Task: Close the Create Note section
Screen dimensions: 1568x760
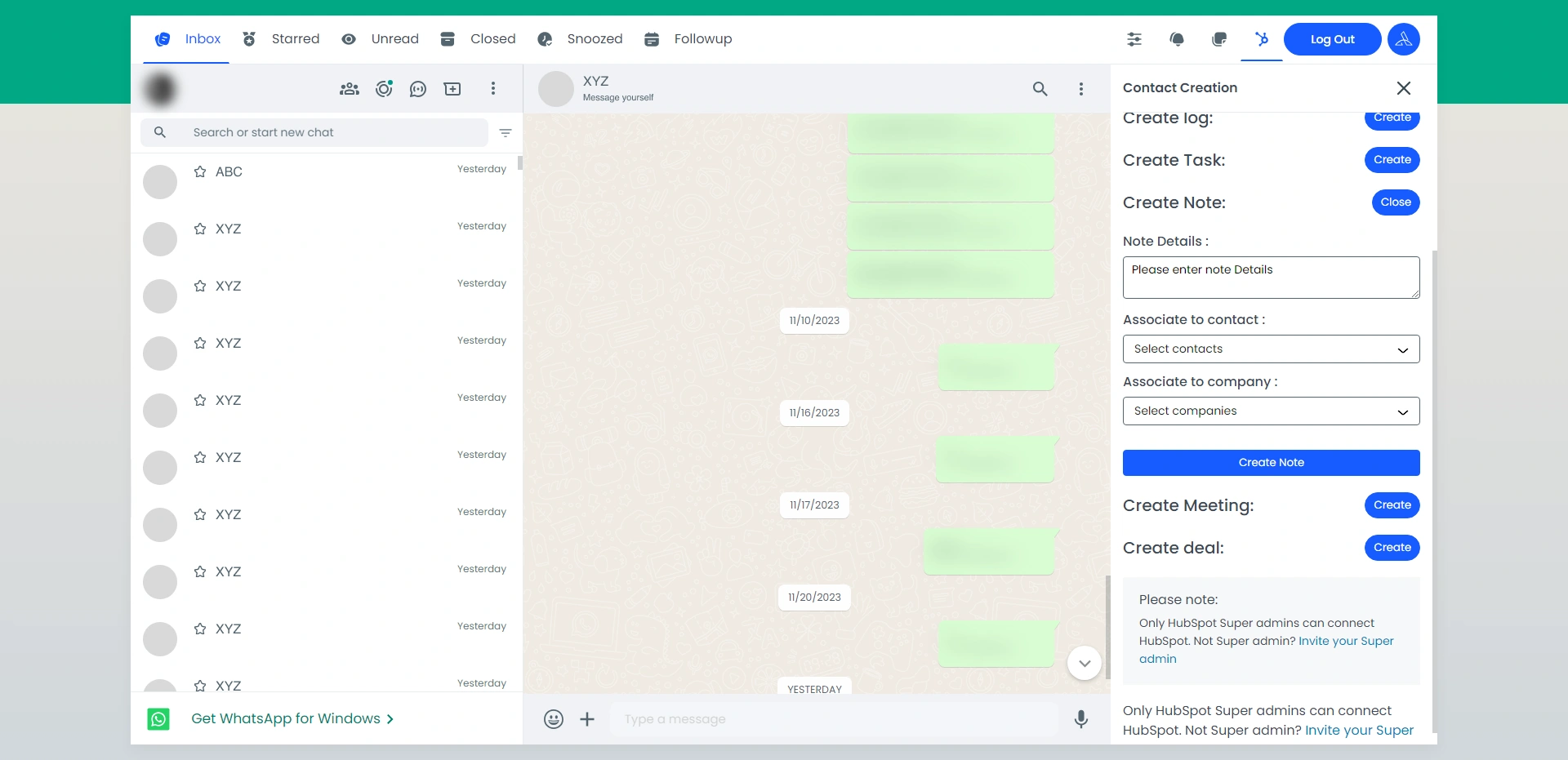Action: click(x=1395, y=202)
